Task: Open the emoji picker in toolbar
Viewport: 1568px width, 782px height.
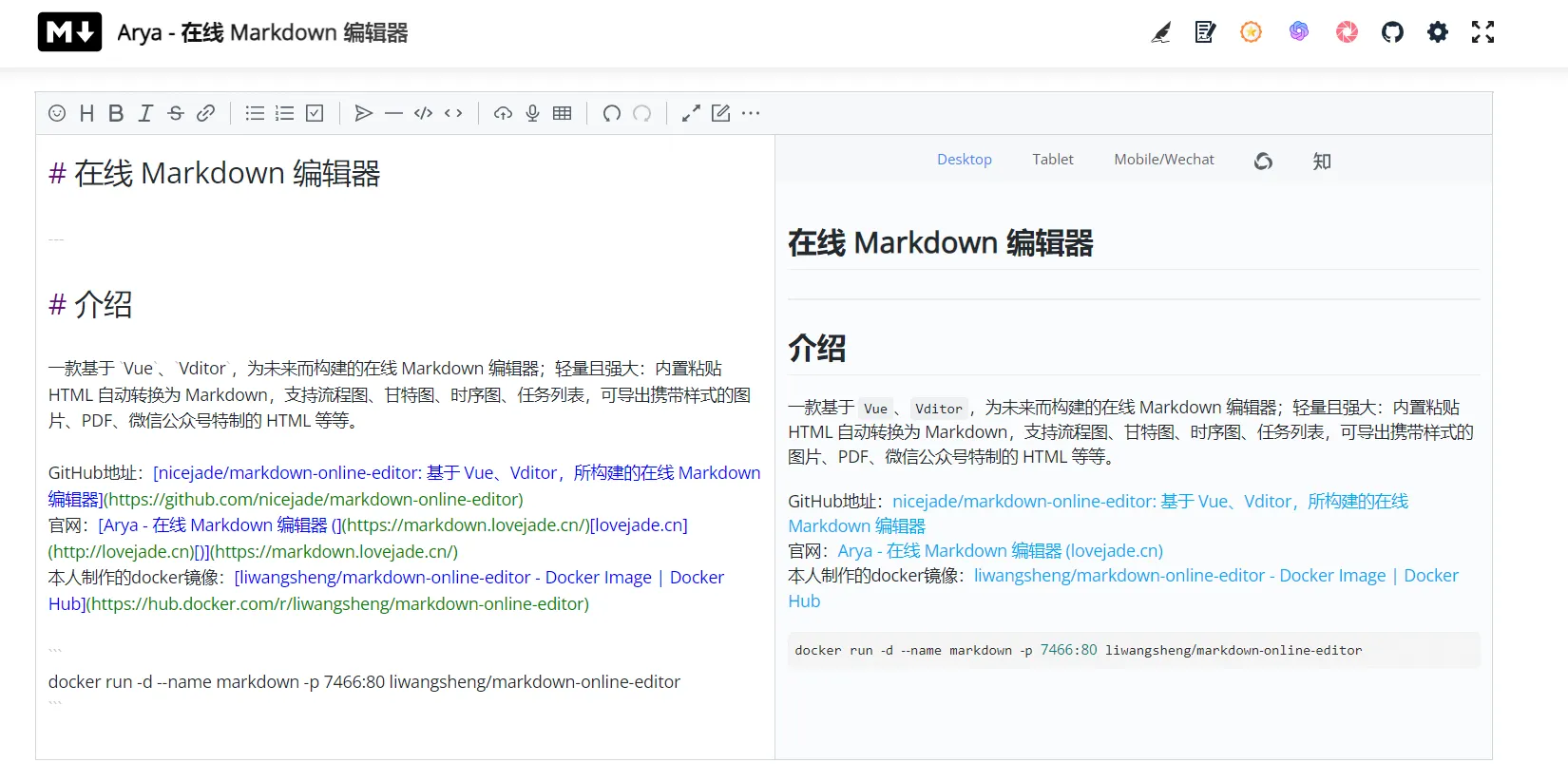Action: point(57,113)
